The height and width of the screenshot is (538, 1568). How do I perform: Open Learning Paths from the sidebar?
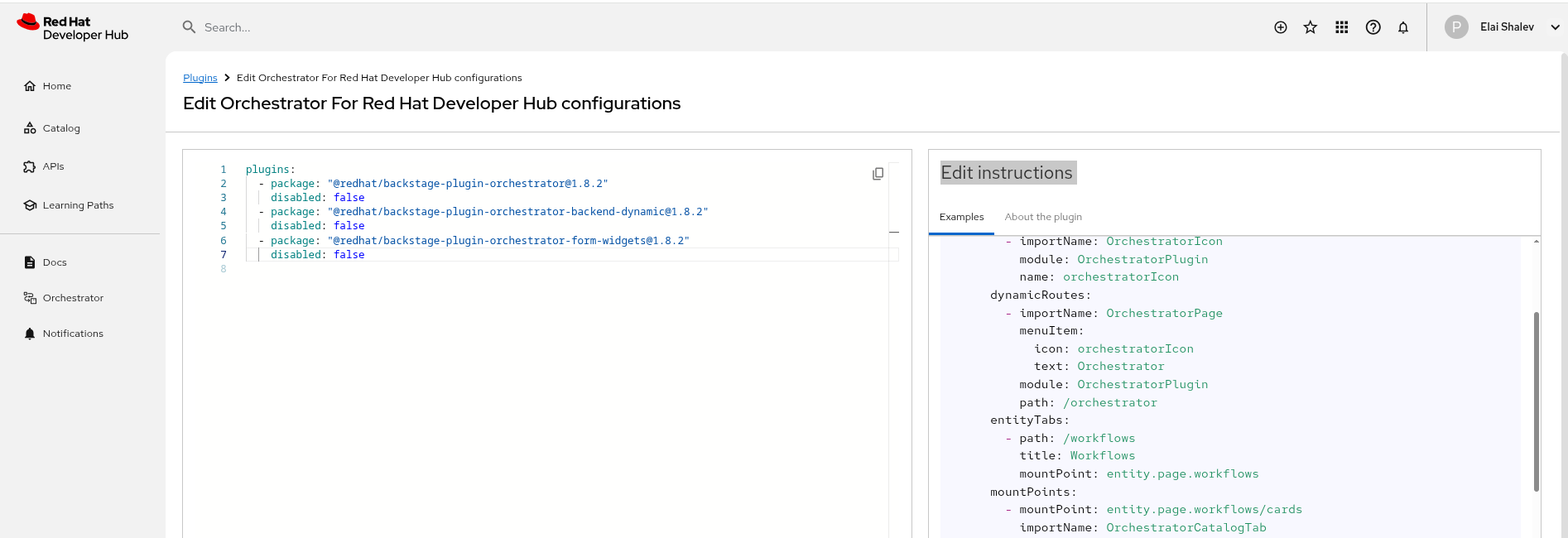pos(78,205)
